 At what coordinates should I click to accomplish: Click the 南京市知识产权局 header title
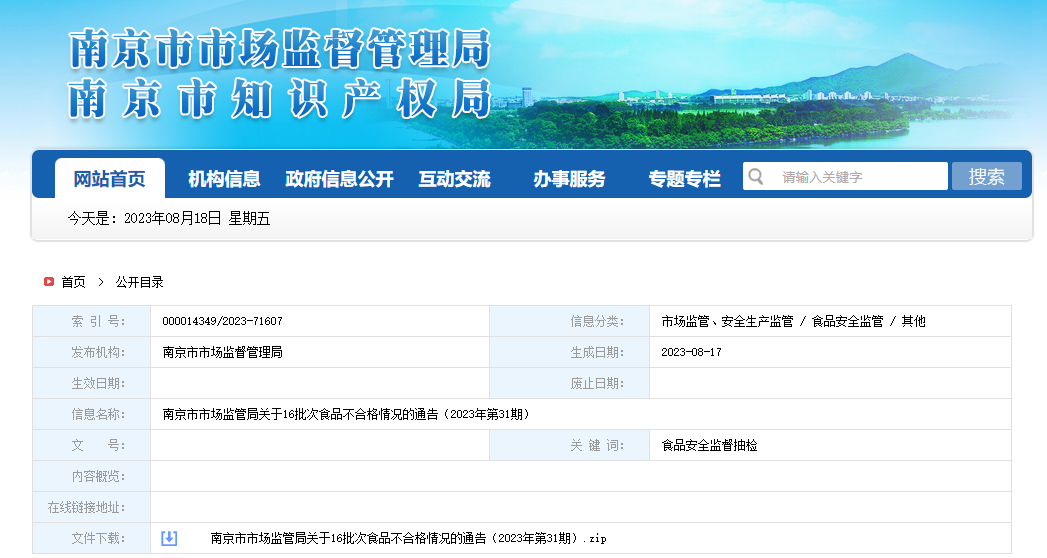[279, 99]
